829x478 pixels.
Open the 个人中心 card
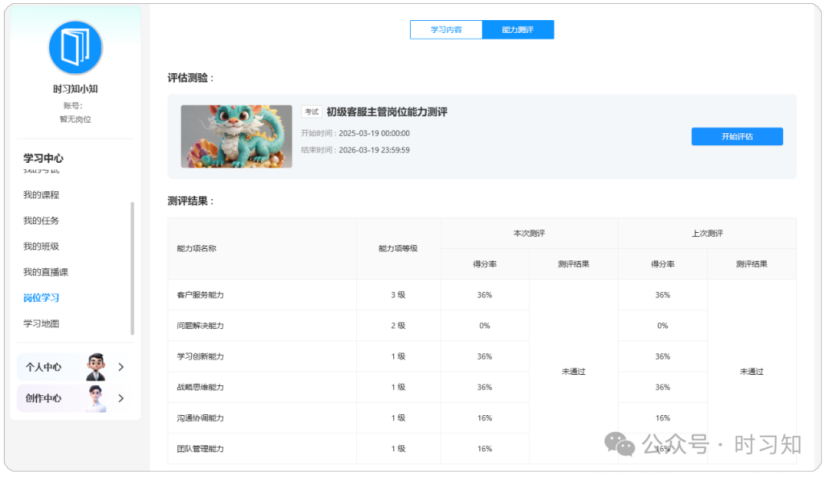click(x=75, y=367)
